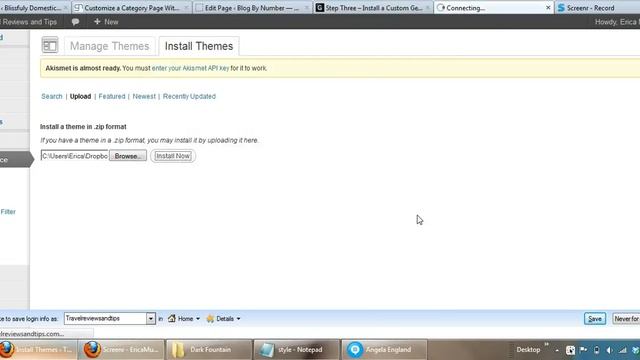640x360 pixels.
Task: Switch to Blissfully Domestic browser tab
Action: 34,8
